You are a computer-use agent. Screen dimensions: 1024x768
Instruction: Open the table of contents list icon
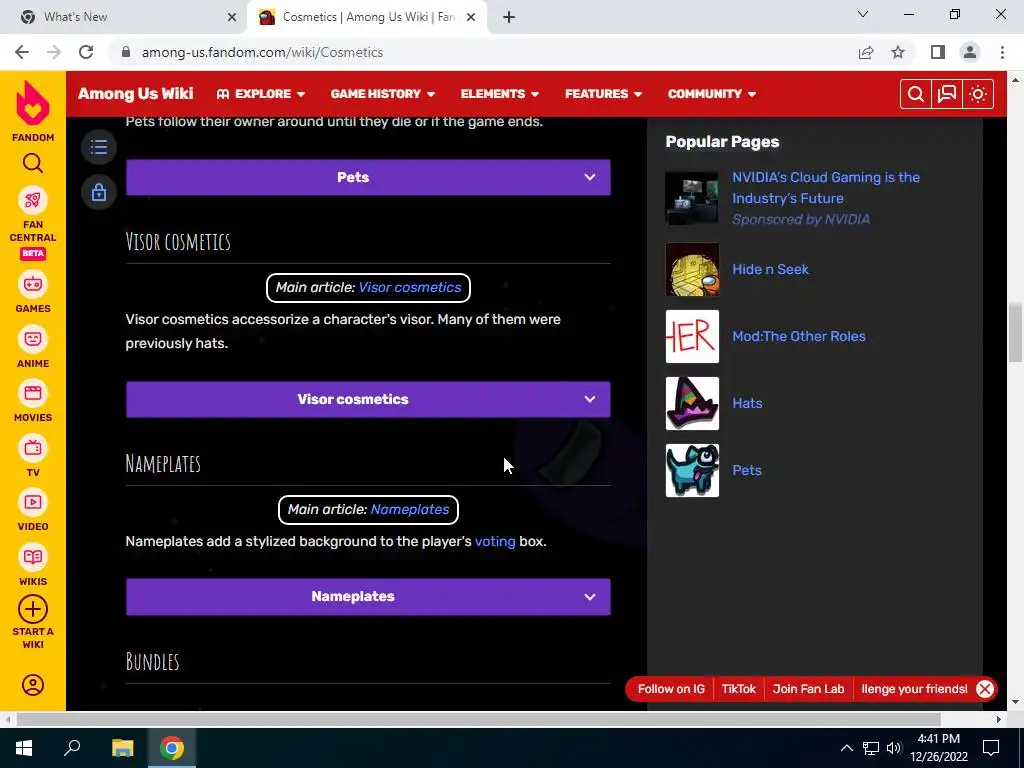(x=99, y=146)
